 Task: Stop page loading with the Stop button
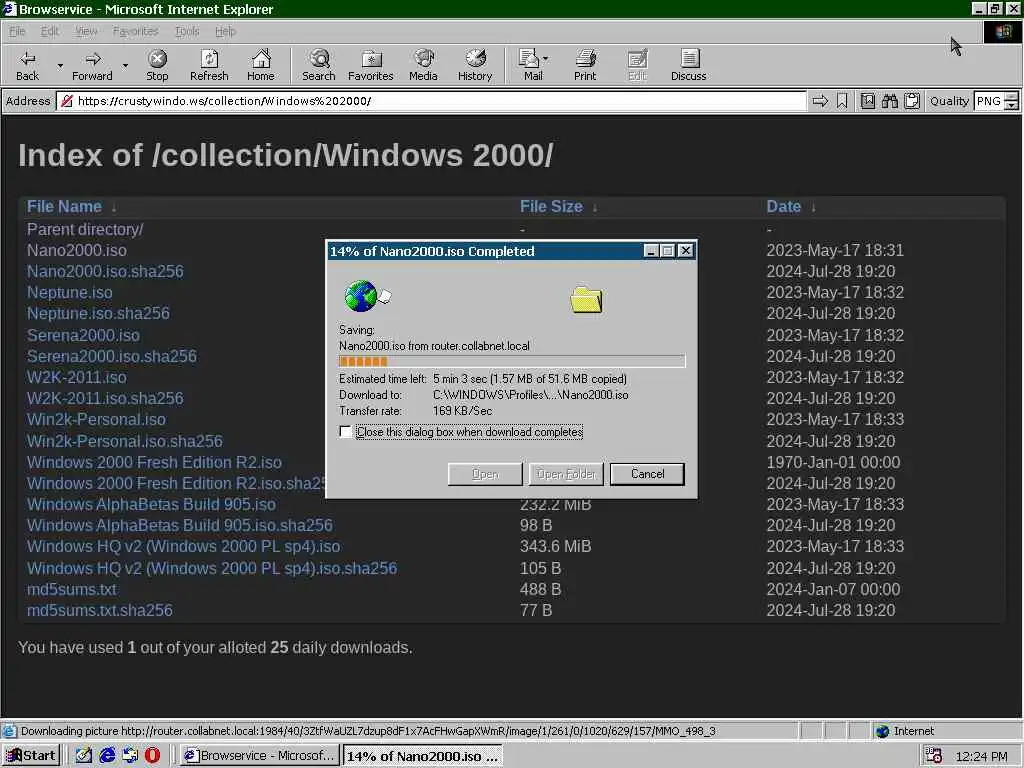[157, 65]
